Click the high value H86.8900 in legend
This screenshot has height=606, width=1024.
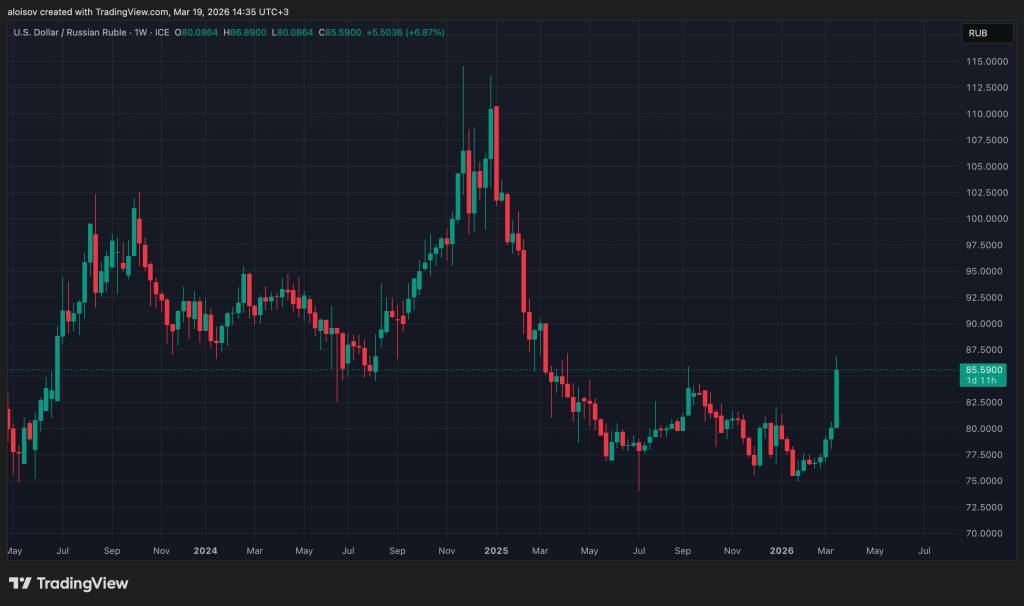[246, 33]
